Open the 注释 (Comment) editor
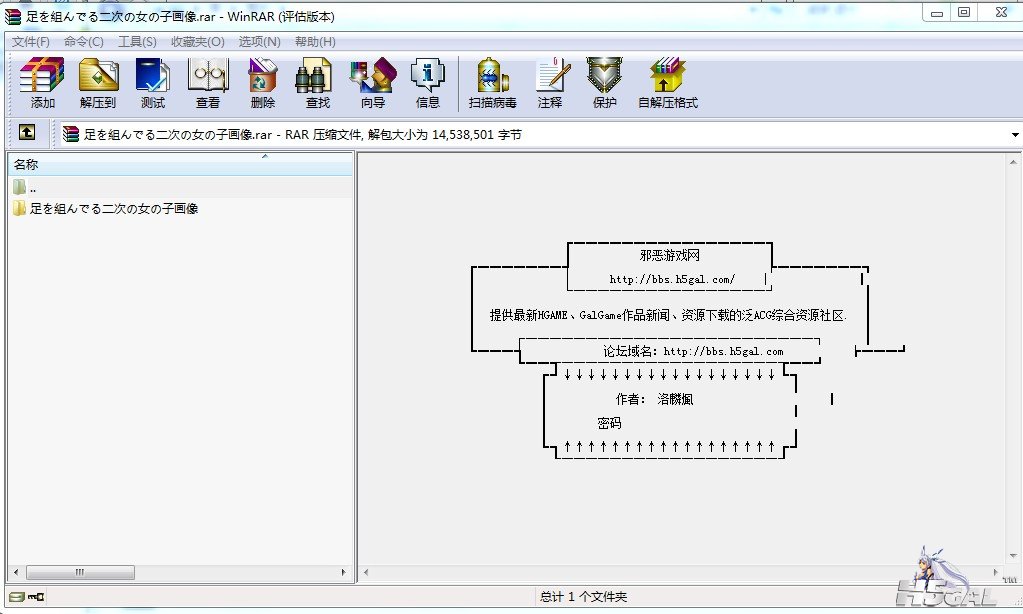This screenshot has height=614, width=1023. coord(550,82)
